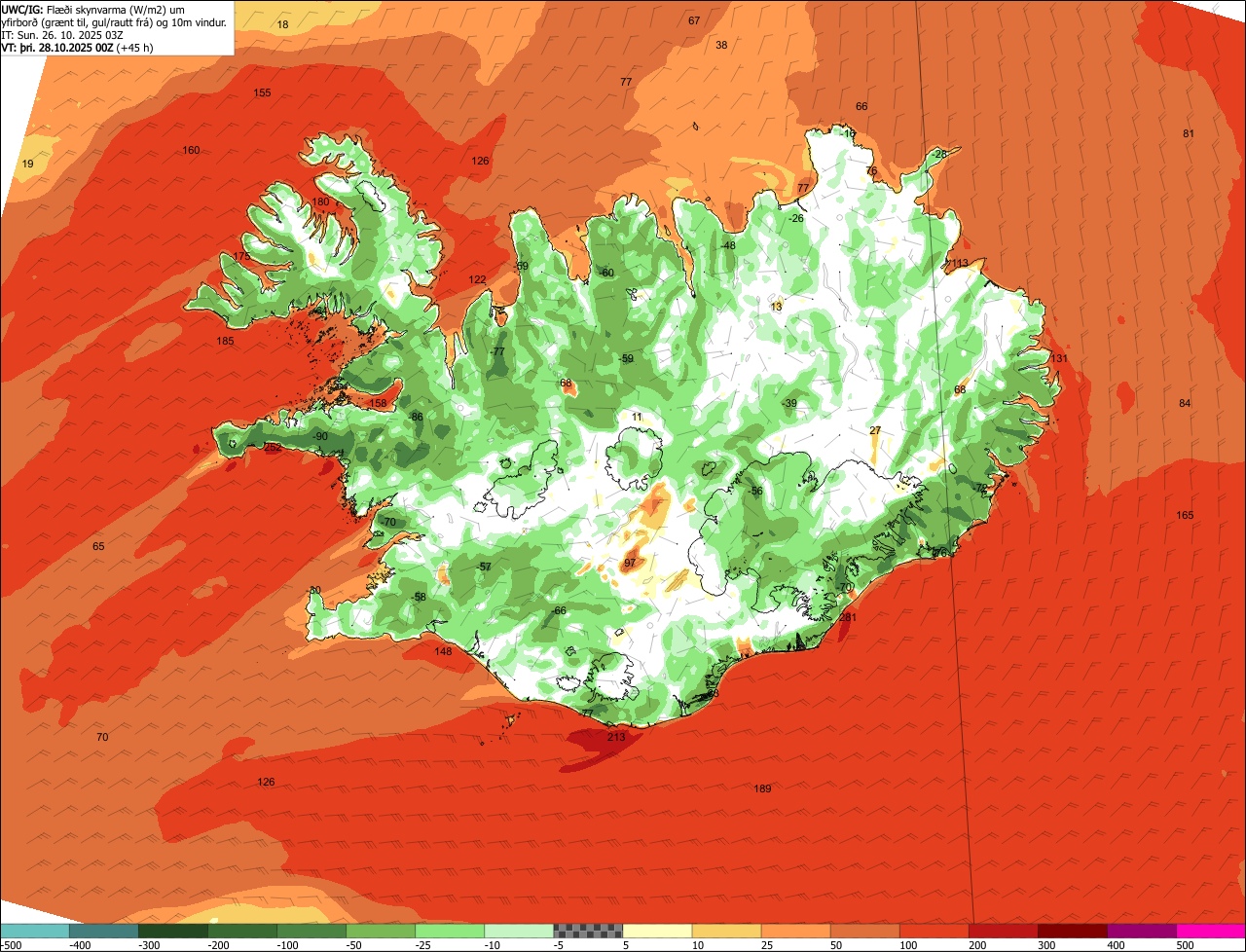Image resolution: width=1246 pixels, height=952 pixels.
Task: Click the map value -39
Action: [x=789, y=404]
